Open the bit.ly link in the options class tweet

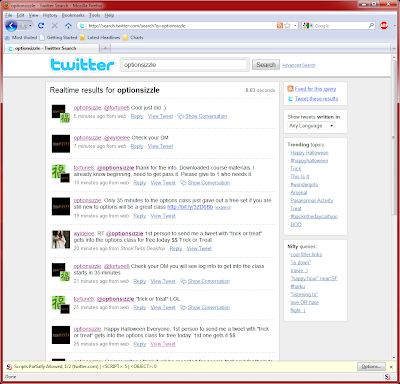coord(190,207)
